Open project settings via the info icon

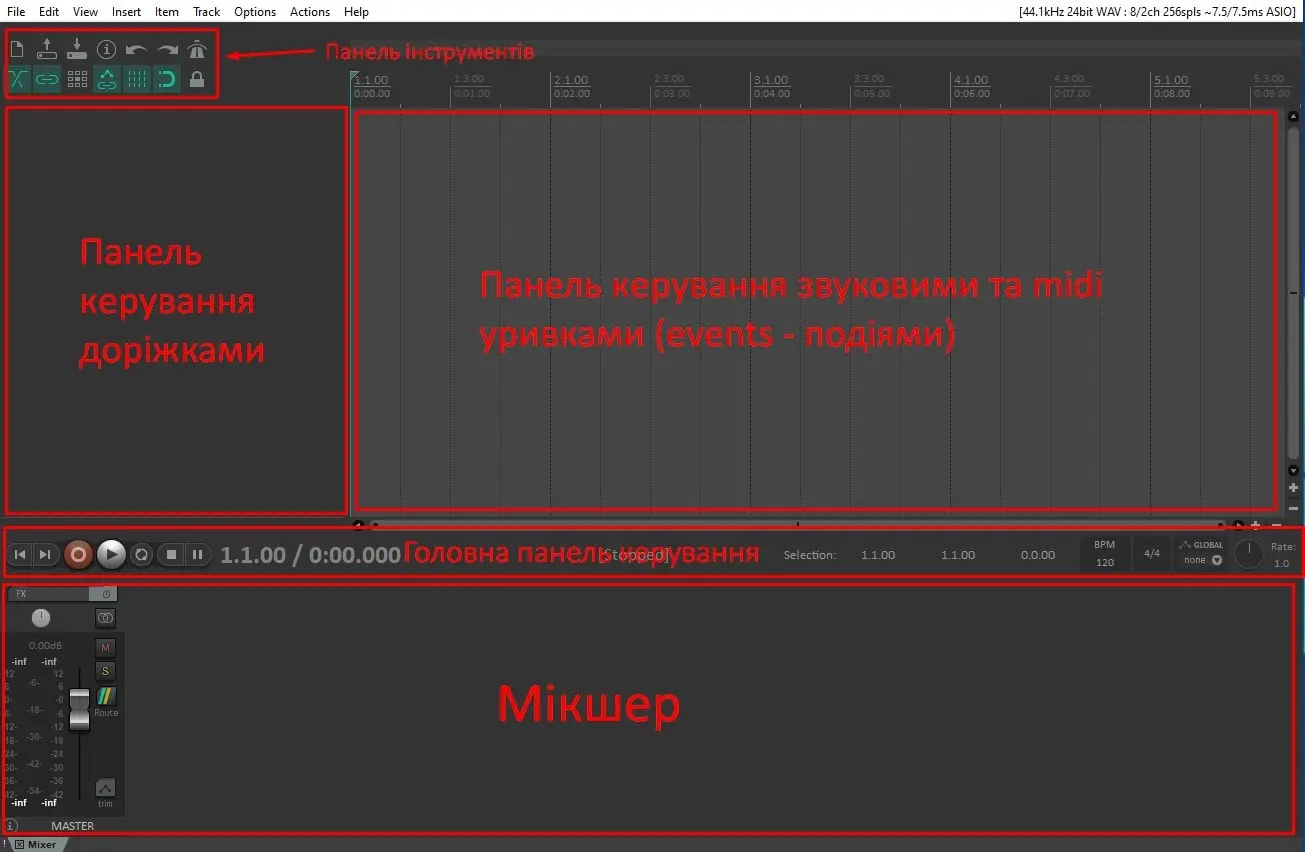point(106,48)
